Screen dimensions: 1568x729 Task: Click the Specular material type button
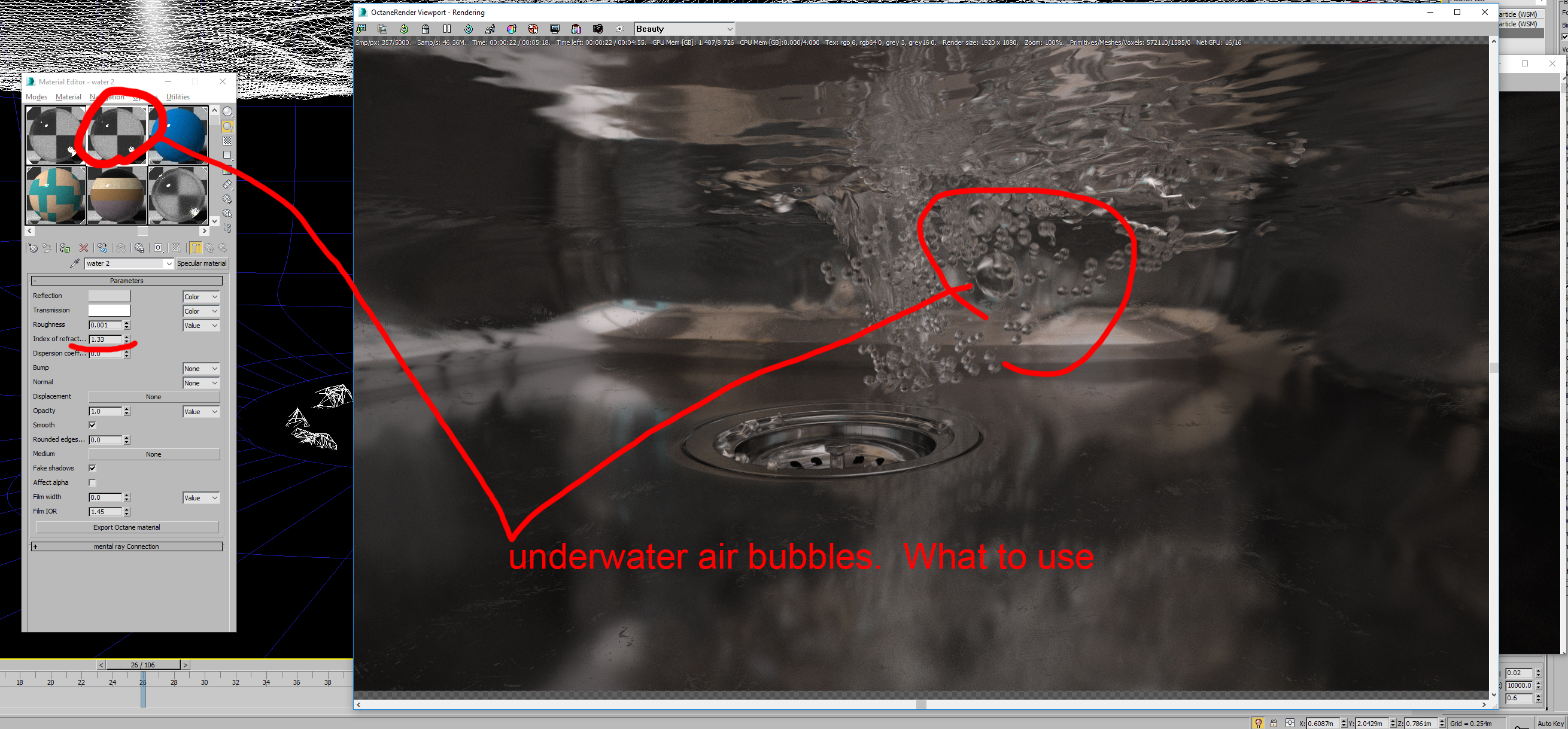202,263
